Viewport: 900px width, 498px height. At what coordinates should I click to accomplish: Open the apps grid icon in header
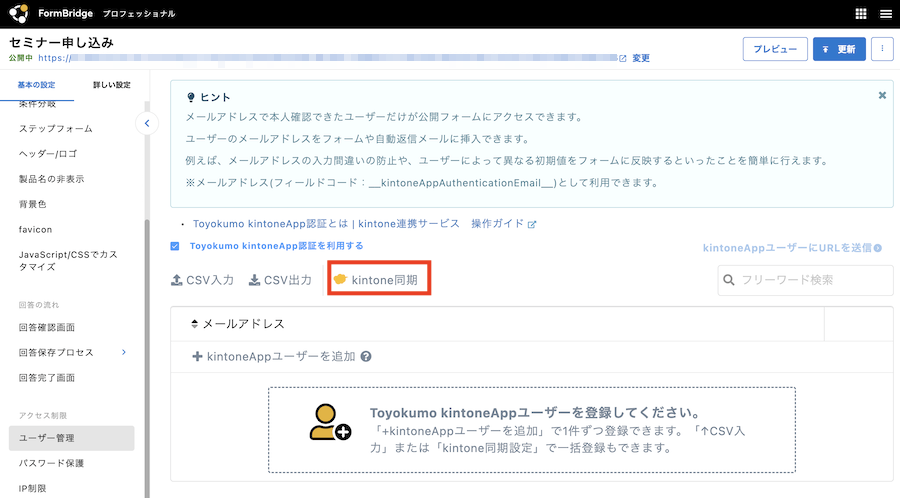click(x=861, y=14)
